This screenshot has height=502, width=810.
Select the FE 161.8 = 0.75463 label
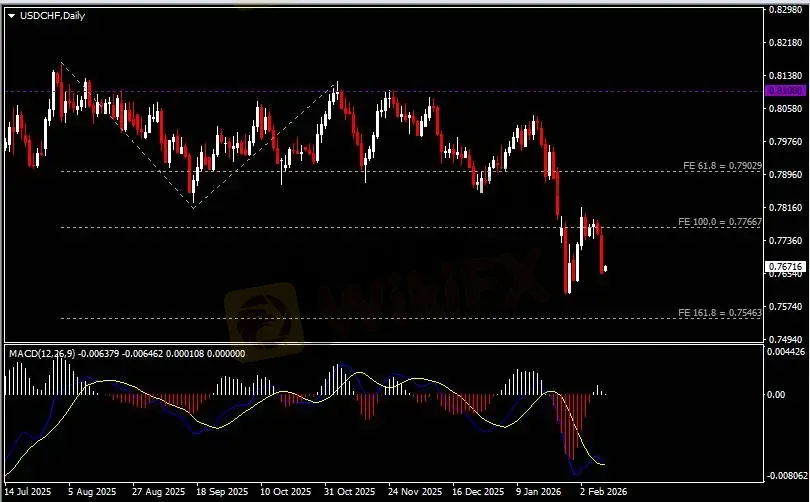pyautogui.click(x=720, y=312)
